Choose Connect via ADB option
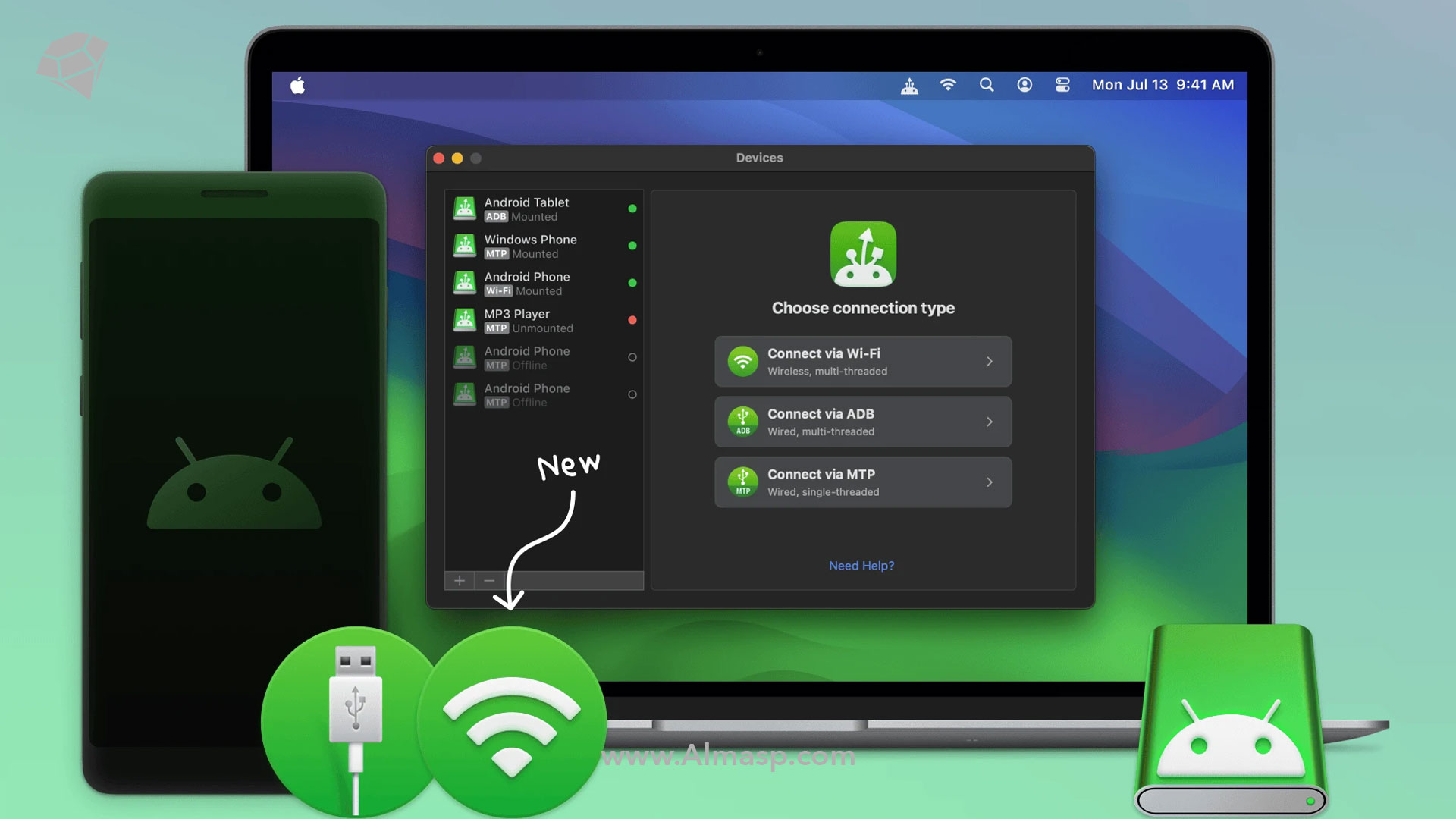 (863, 422)
